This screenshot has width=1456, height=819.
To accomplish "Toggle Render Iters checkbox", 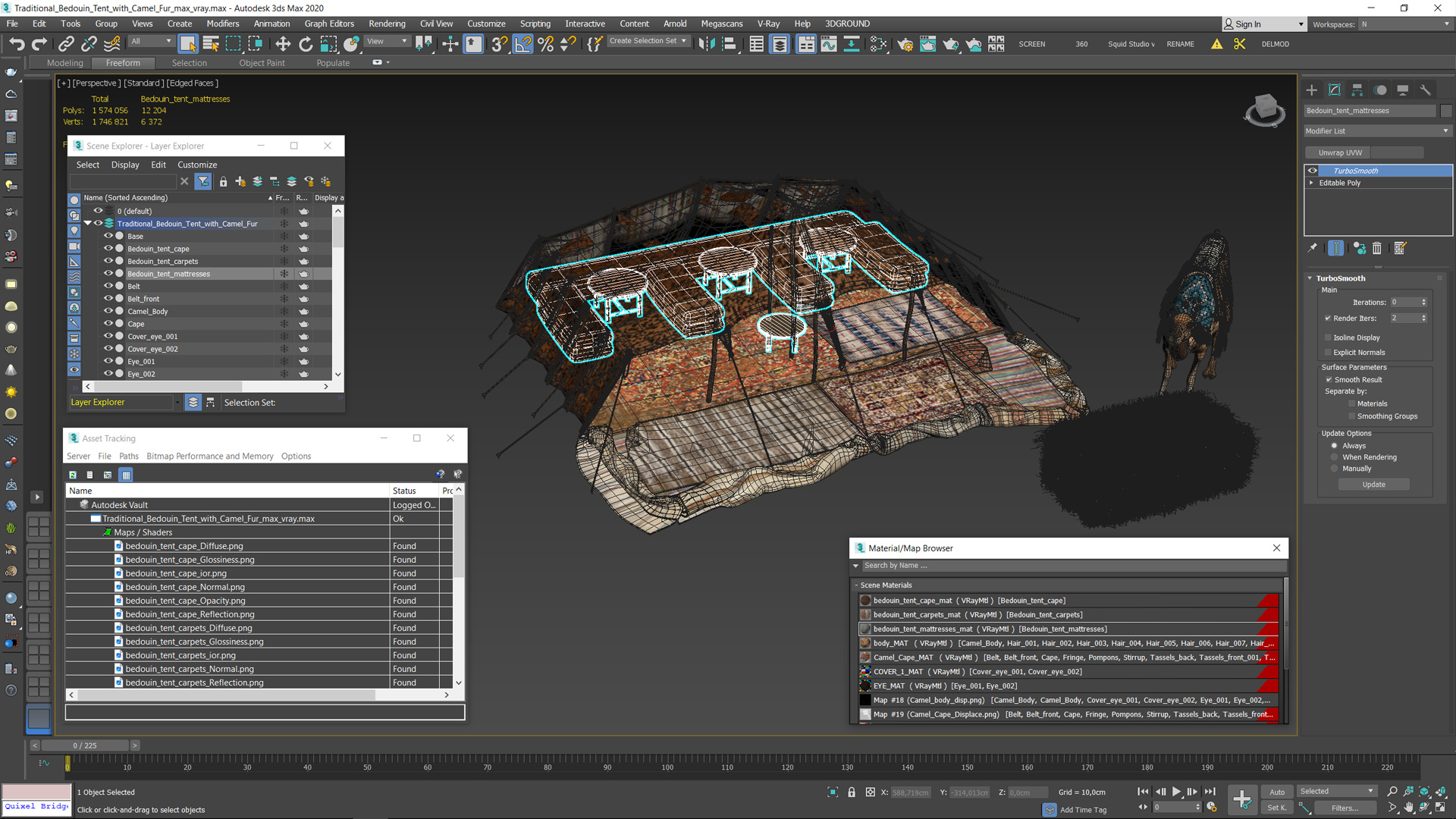I will coord(1328,318).
